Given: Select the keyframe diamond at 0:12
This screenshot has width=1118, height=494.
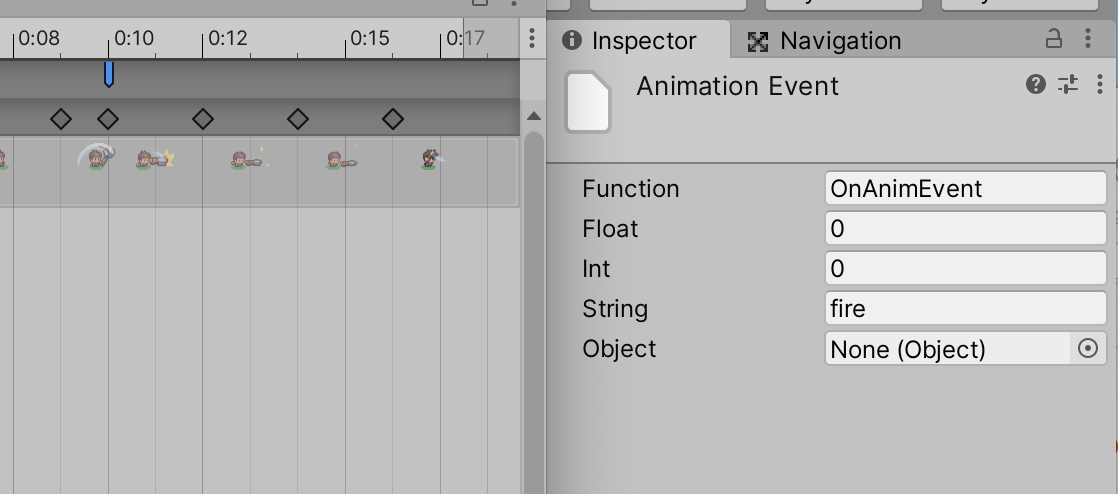Looking at the screenshot, I should (203, 119).
